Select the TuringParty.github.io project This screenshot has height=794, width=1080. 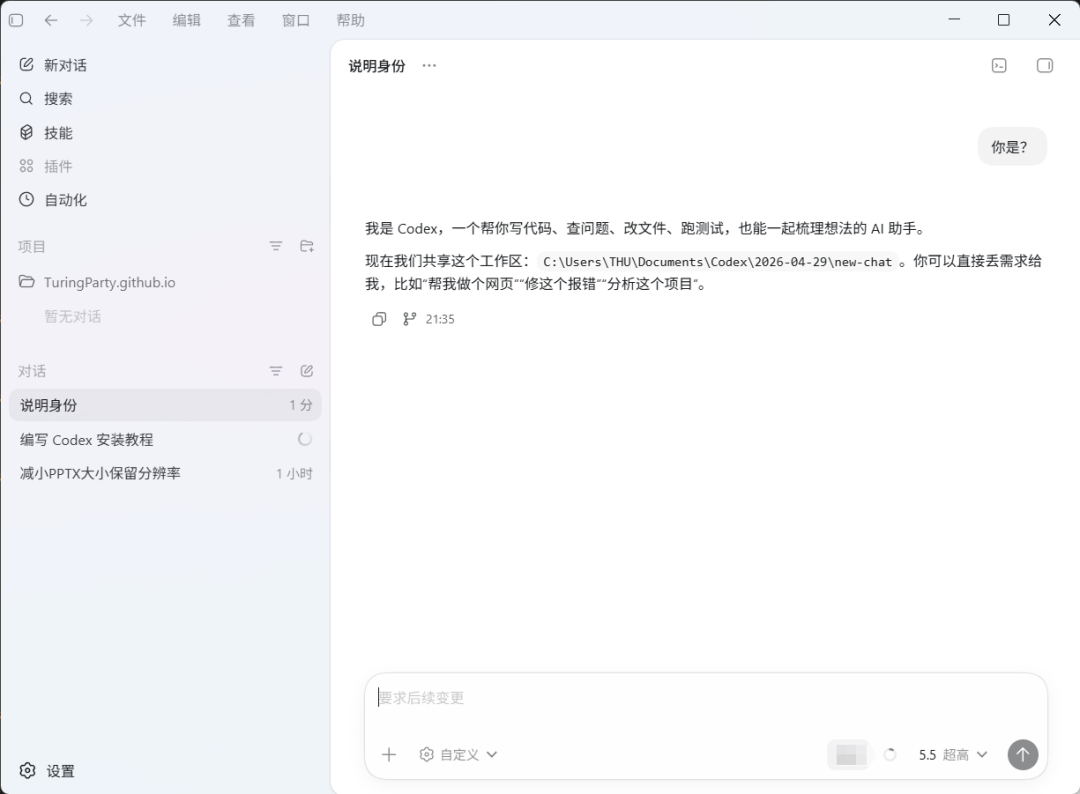tap(165, 282)
